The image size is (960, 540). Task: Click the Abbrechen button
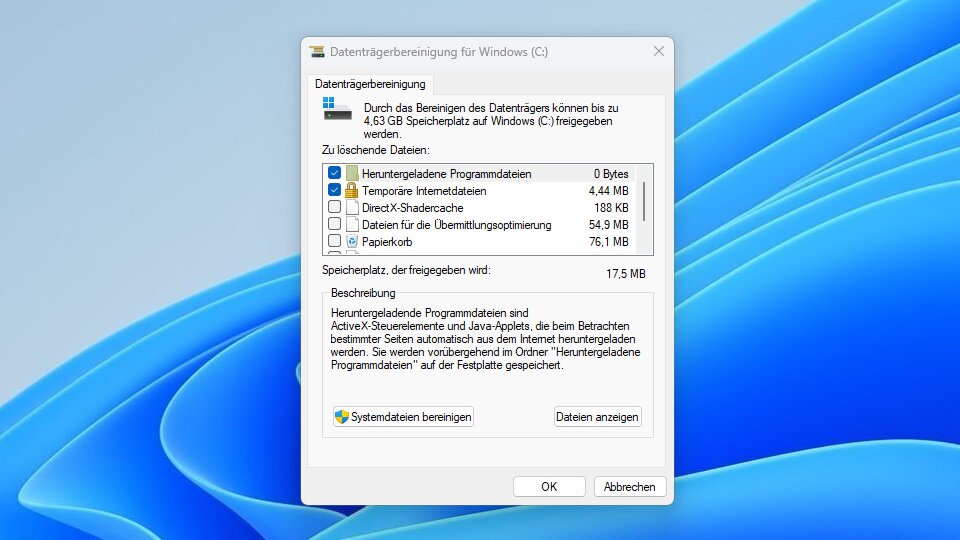tap(630, 487)
